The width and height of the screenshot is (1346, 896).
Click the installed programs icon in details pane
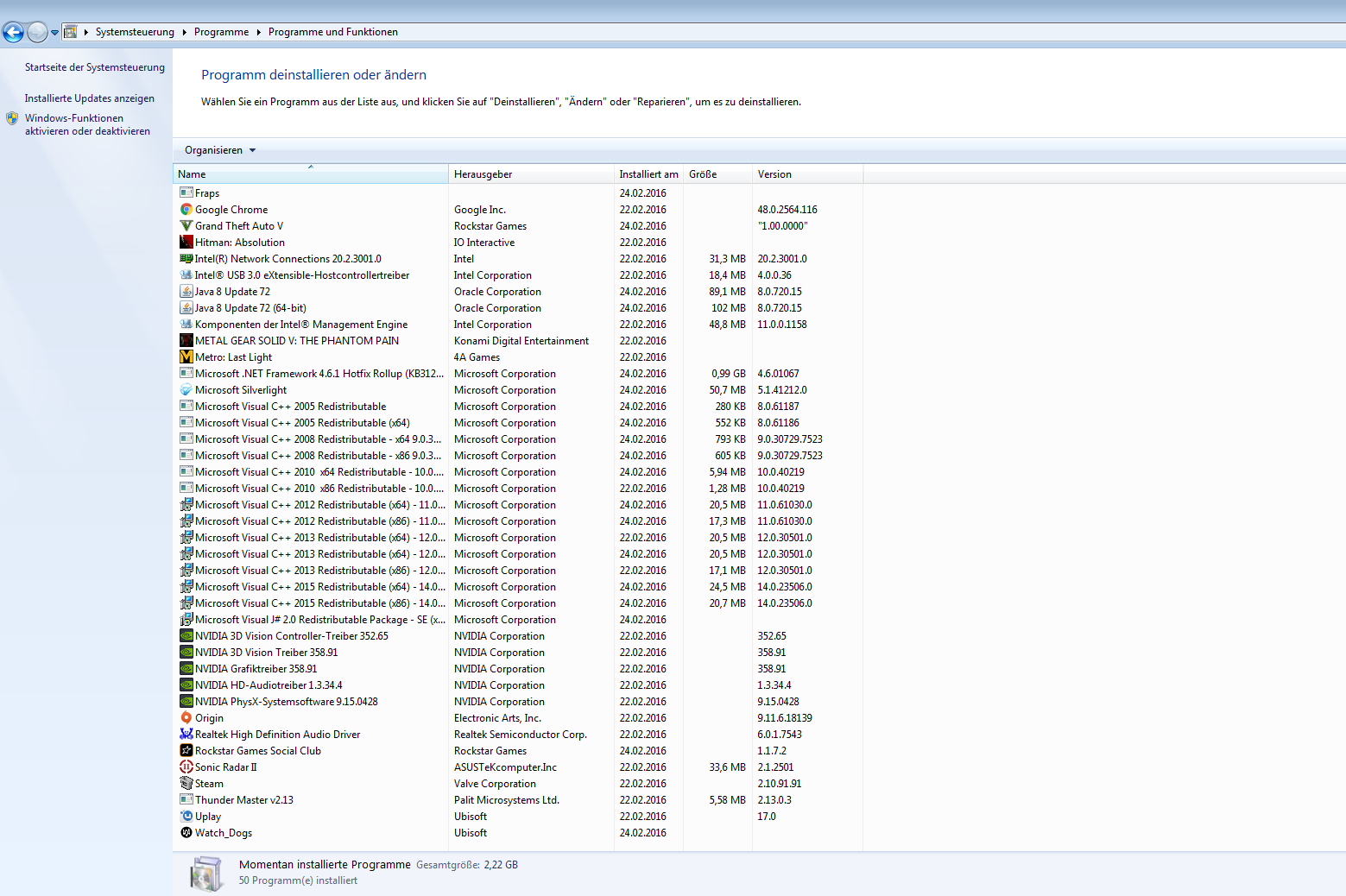[206, 874]
